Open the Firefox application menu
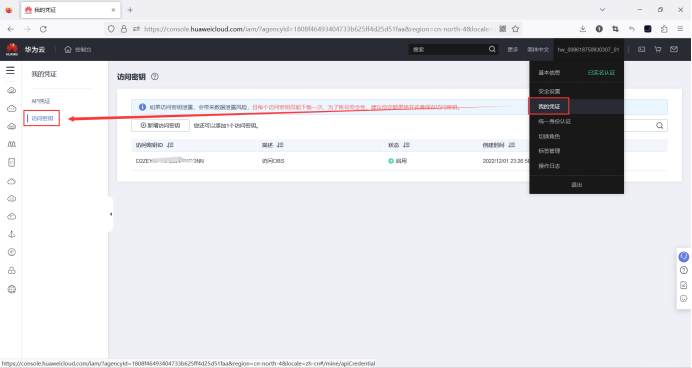This screenshot has height=368, width=692. [680, 29]
